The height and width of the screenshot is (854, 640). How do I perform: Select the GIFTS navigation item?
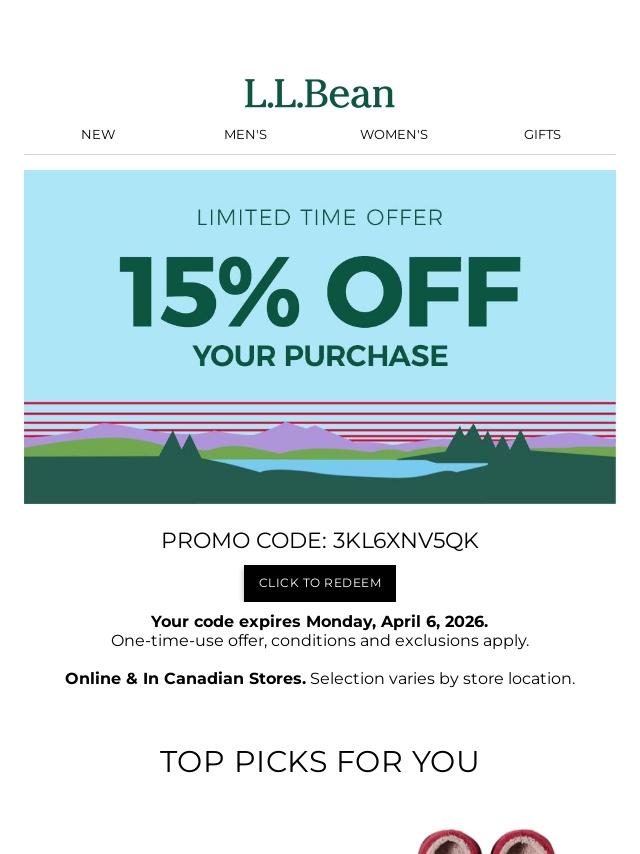[x=542, y=134]
